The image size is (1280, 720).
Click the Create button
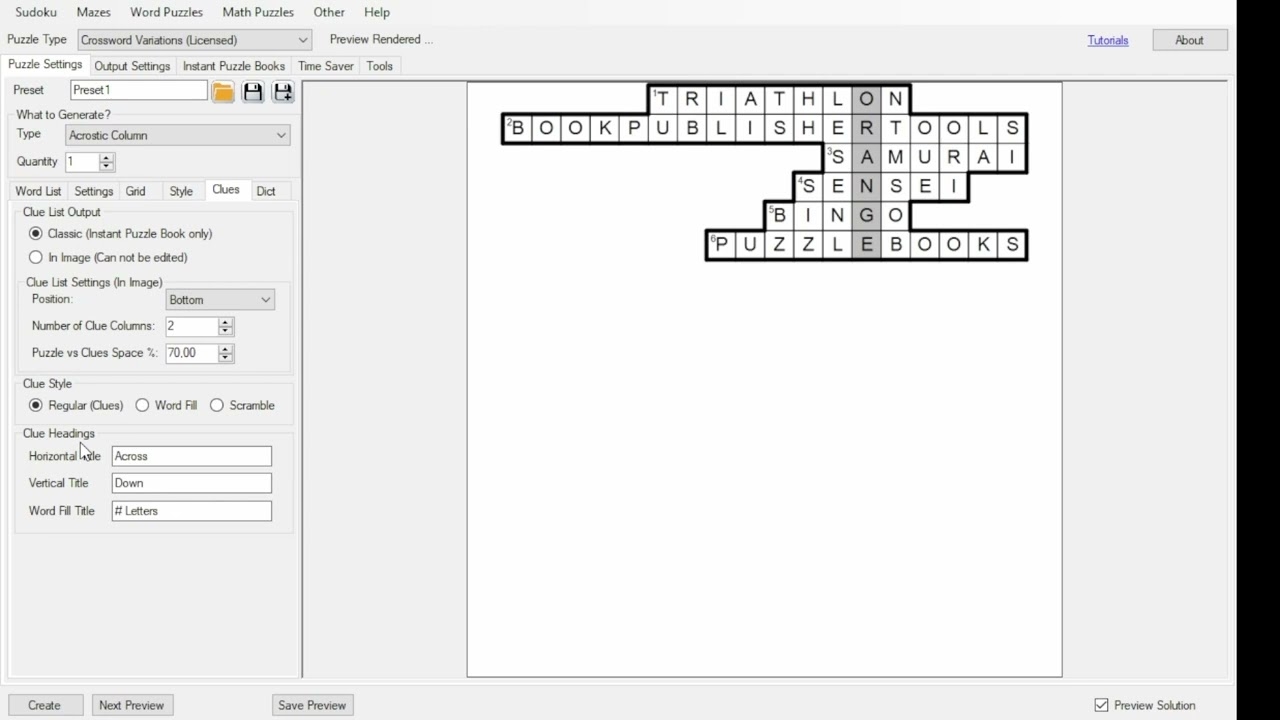[x=45, y=704]
